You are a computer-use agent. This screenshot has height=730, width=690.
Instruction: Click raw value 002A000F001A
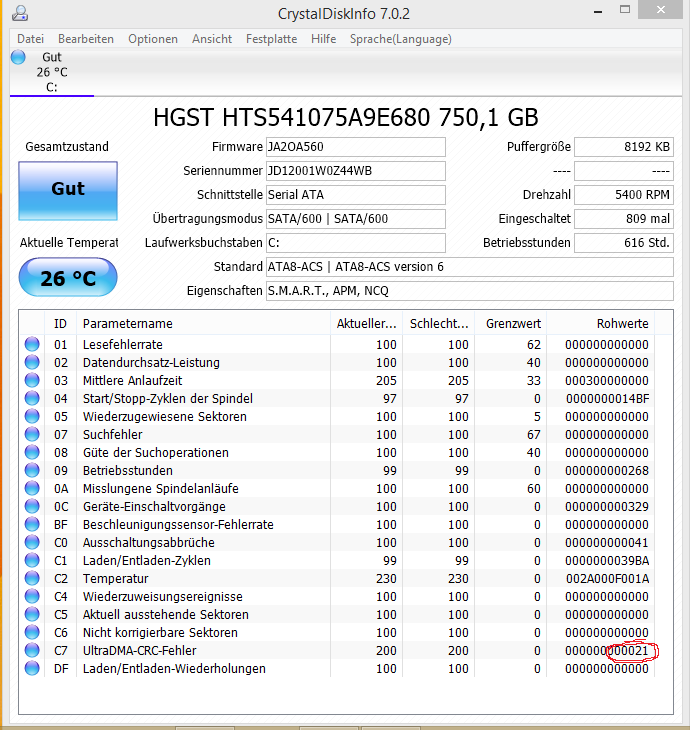coord(607,579)
